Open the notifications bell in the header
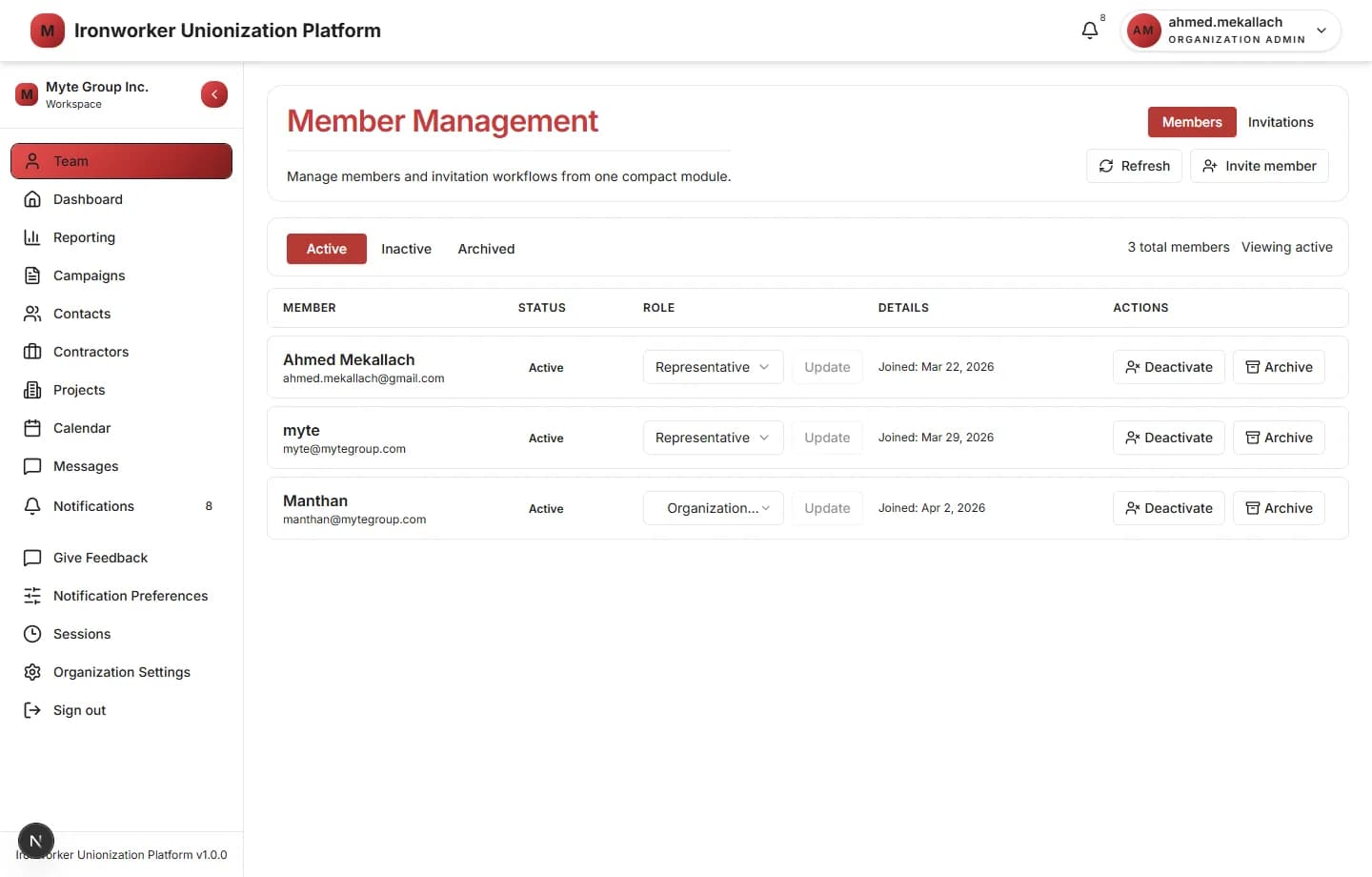 point(1090,31)
